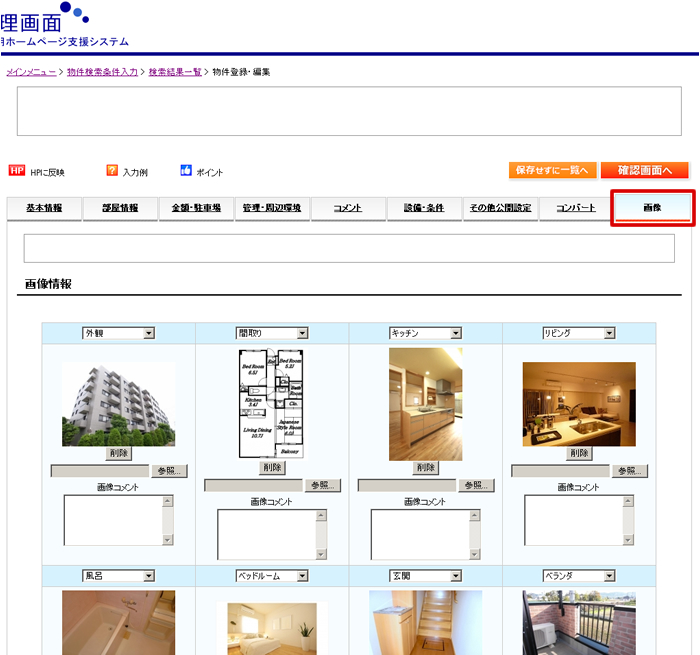Switch to その他公開設定 tab
The image size is (700, 655).
[x=500, y=208]
